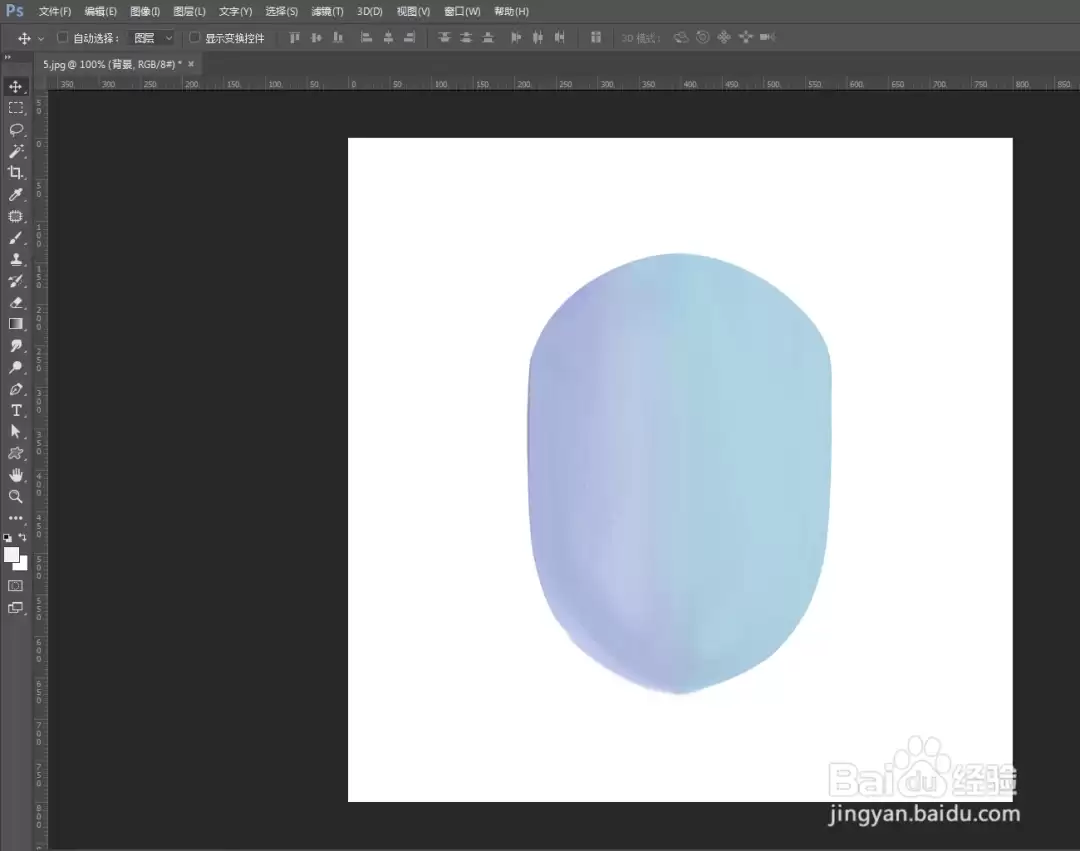
Task: Activate the Clone Stamp tool
Action: click(16, 260)
